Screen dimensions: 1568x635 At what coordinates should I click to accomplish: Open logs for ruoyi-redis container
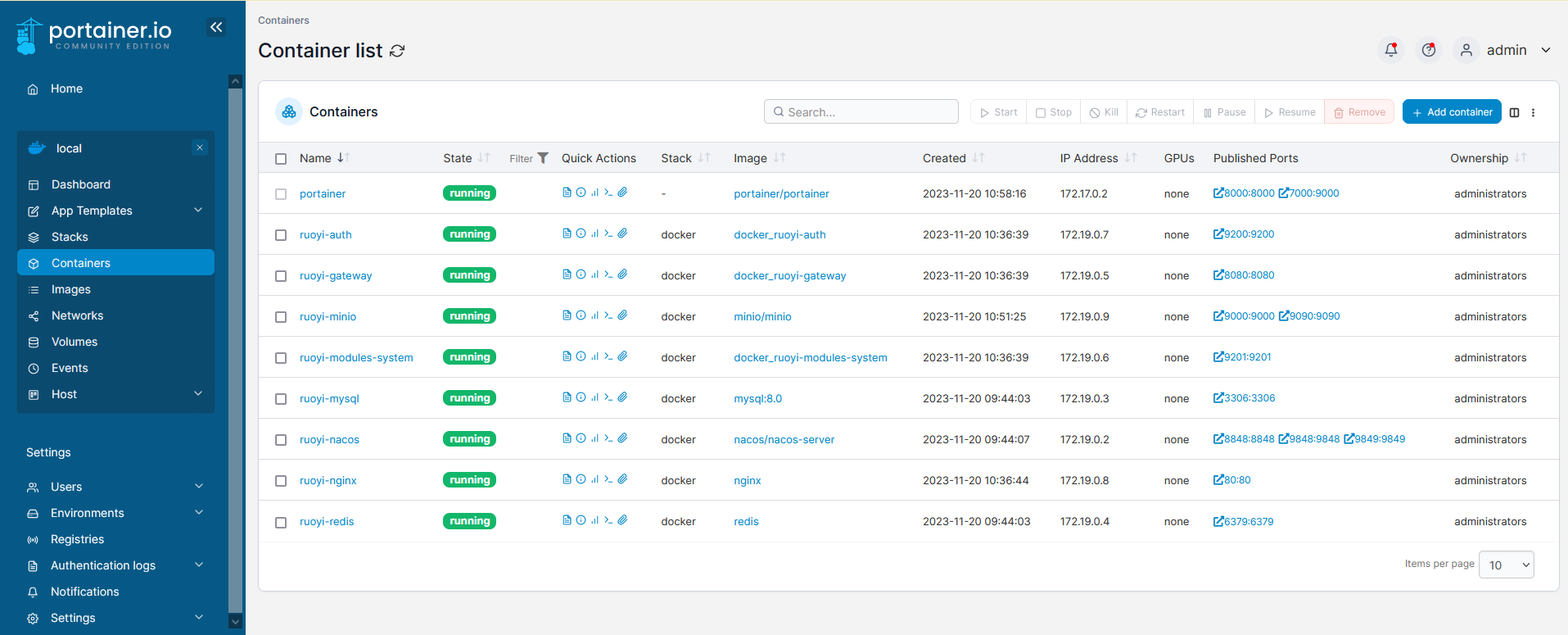coord(567,520)
